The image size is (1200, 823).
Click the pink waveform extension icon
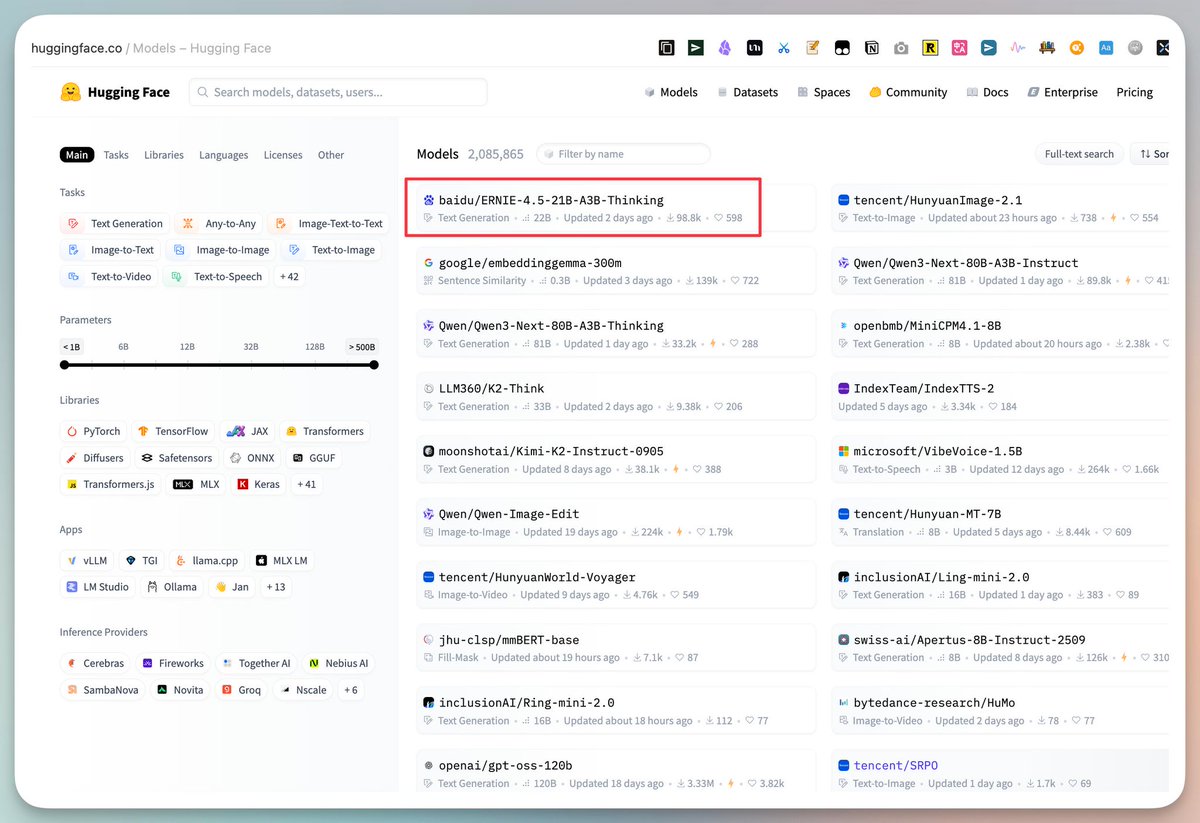coord(1018,47)
